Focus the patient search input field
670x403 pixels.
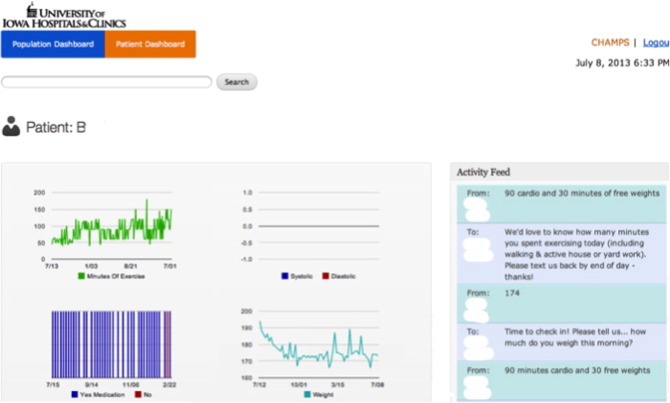click(106, 82)
